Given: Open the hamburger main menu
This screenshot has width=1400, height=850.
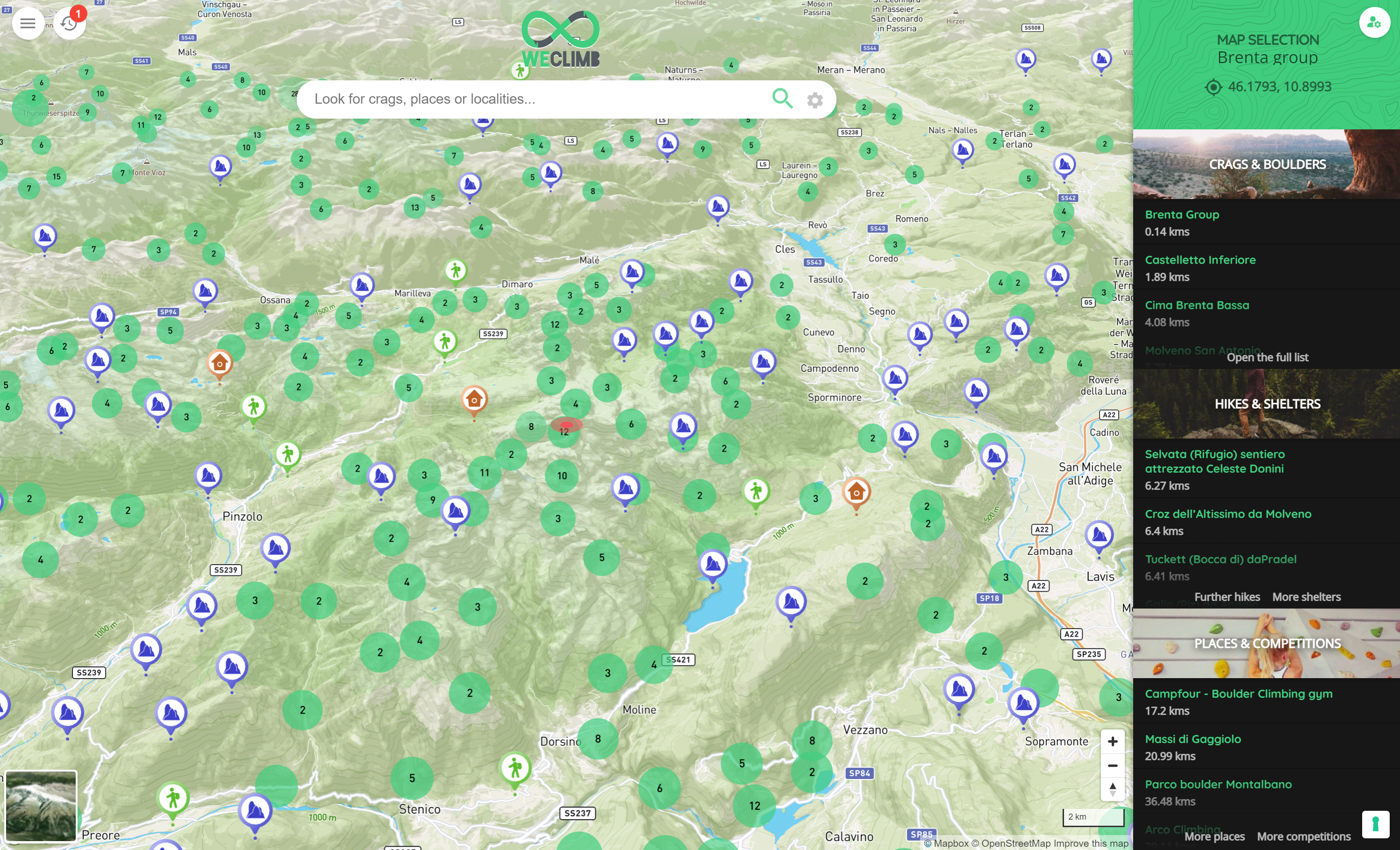Looking at the screenshot, I should 28,23.
